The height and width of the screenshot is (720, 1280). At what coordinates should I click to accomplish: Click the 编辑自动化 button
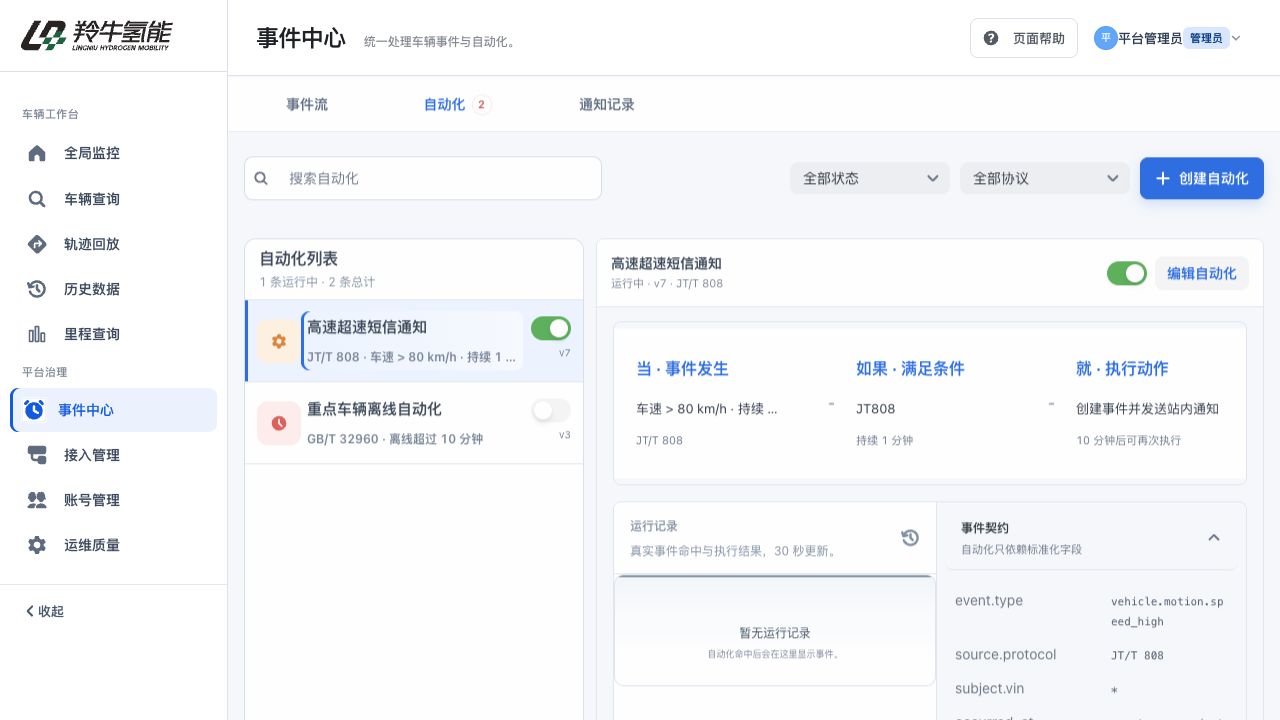click(x=1202, y=273)
